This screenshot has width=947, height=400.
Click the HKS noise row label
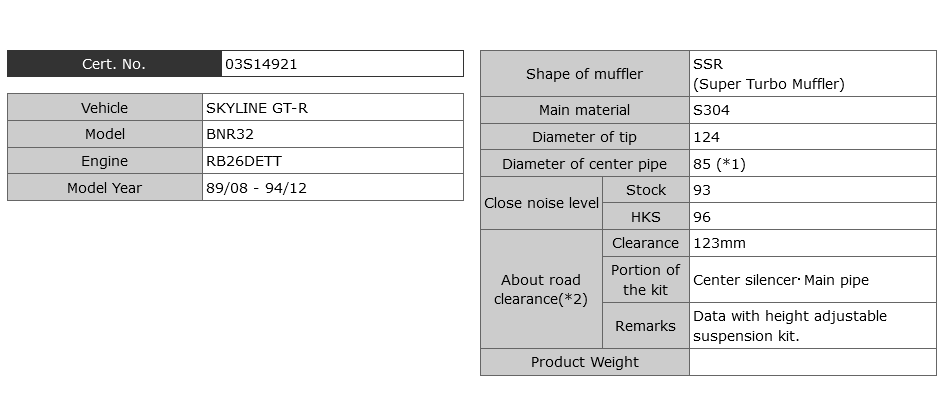click(x=645, y=217)
